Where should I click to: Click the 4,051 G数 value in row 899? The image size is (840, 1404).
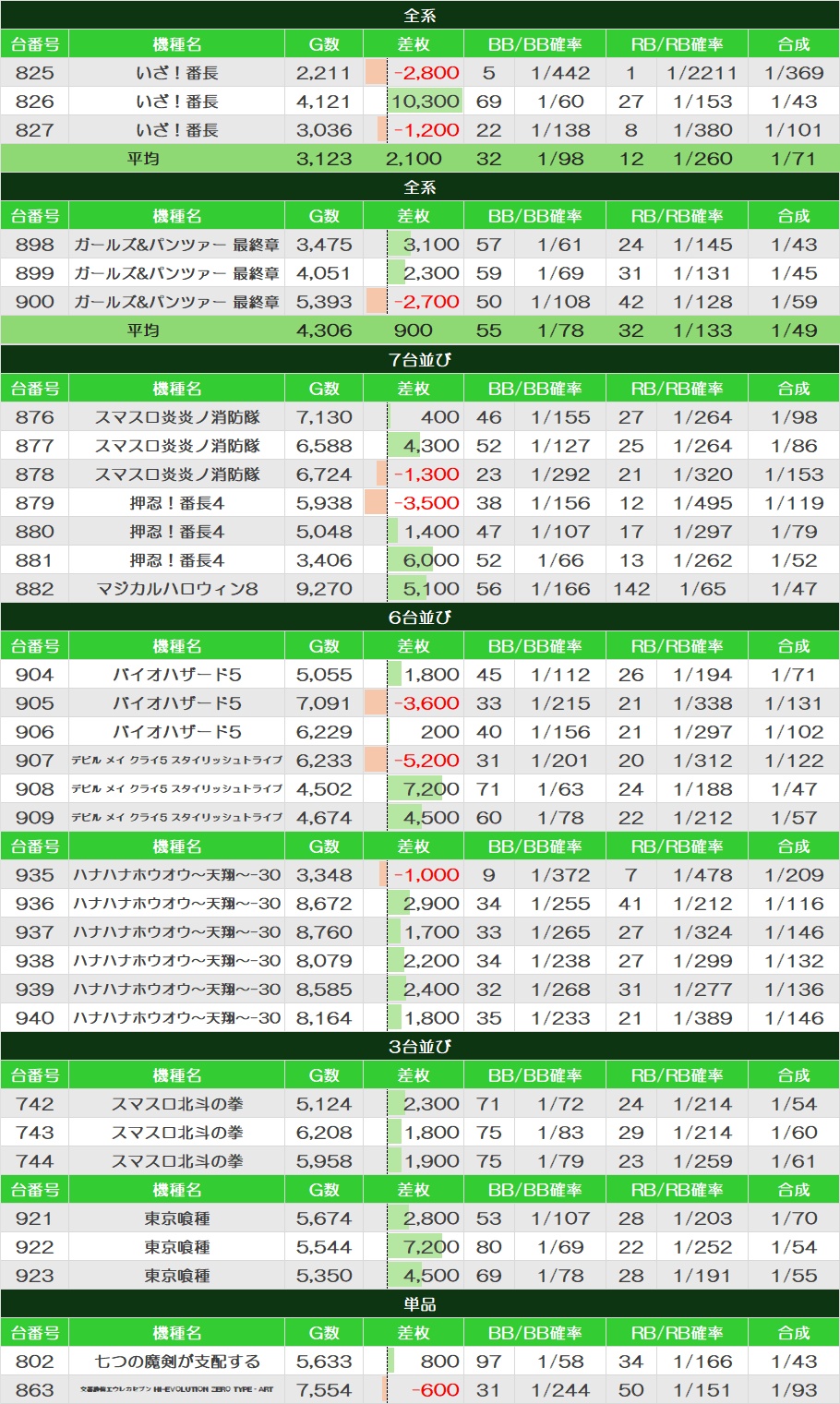point(324,273)
